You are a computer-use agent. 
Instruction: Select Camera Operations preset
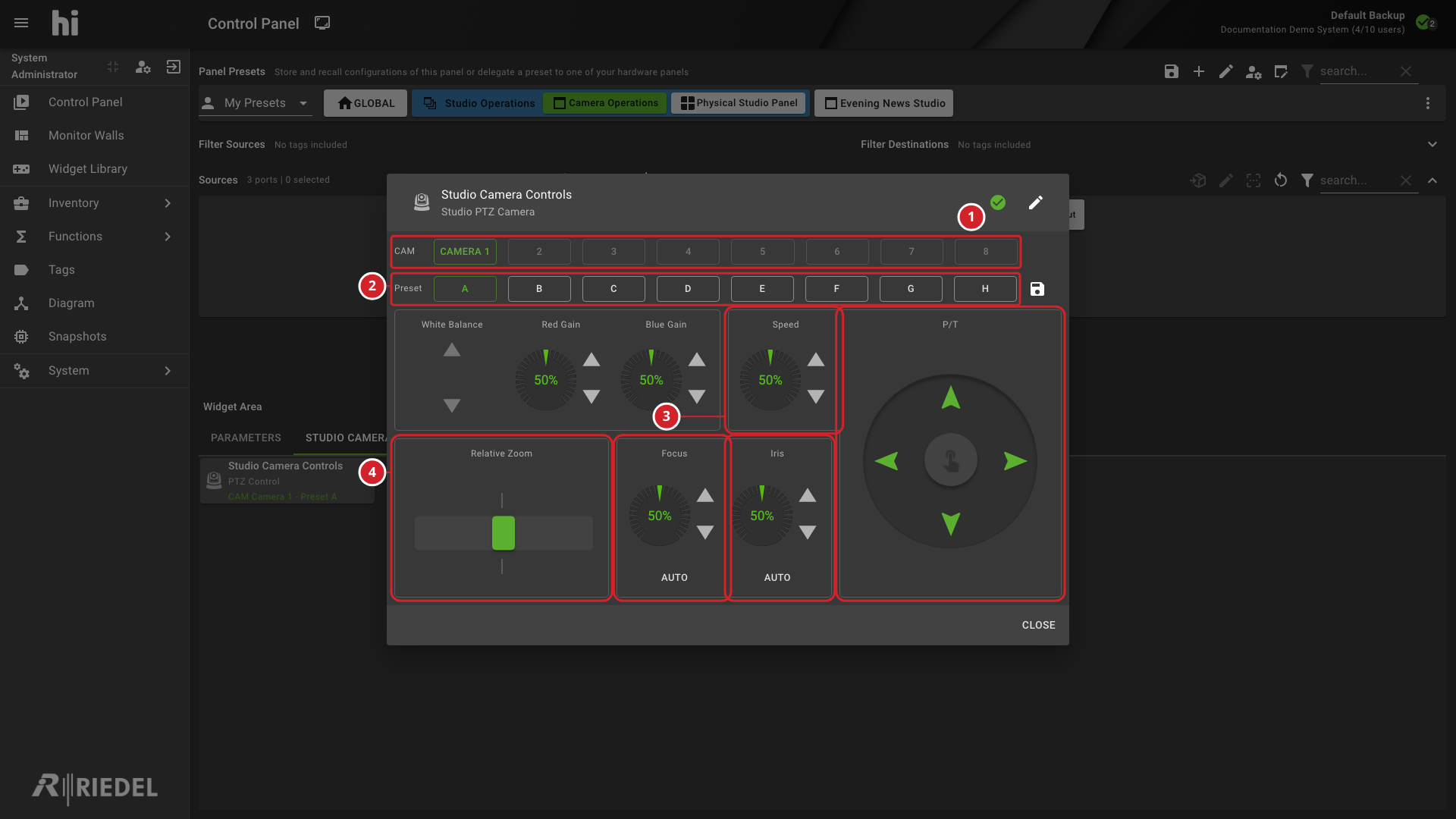coord(606,103)
